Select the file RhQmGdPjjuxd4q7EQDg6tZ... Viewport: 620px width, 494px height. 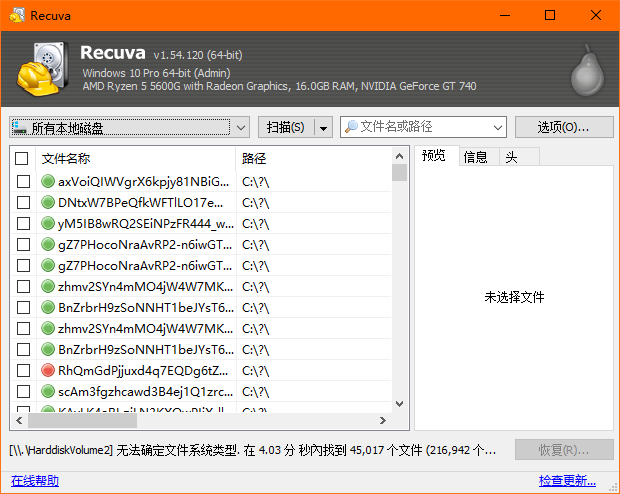click(x=143, y=371)
